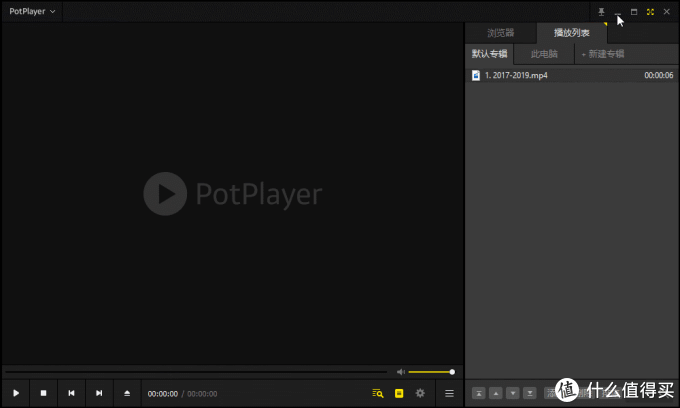
Task: Open the PotPlayer main menu dropdown
Action: point(33,11)
